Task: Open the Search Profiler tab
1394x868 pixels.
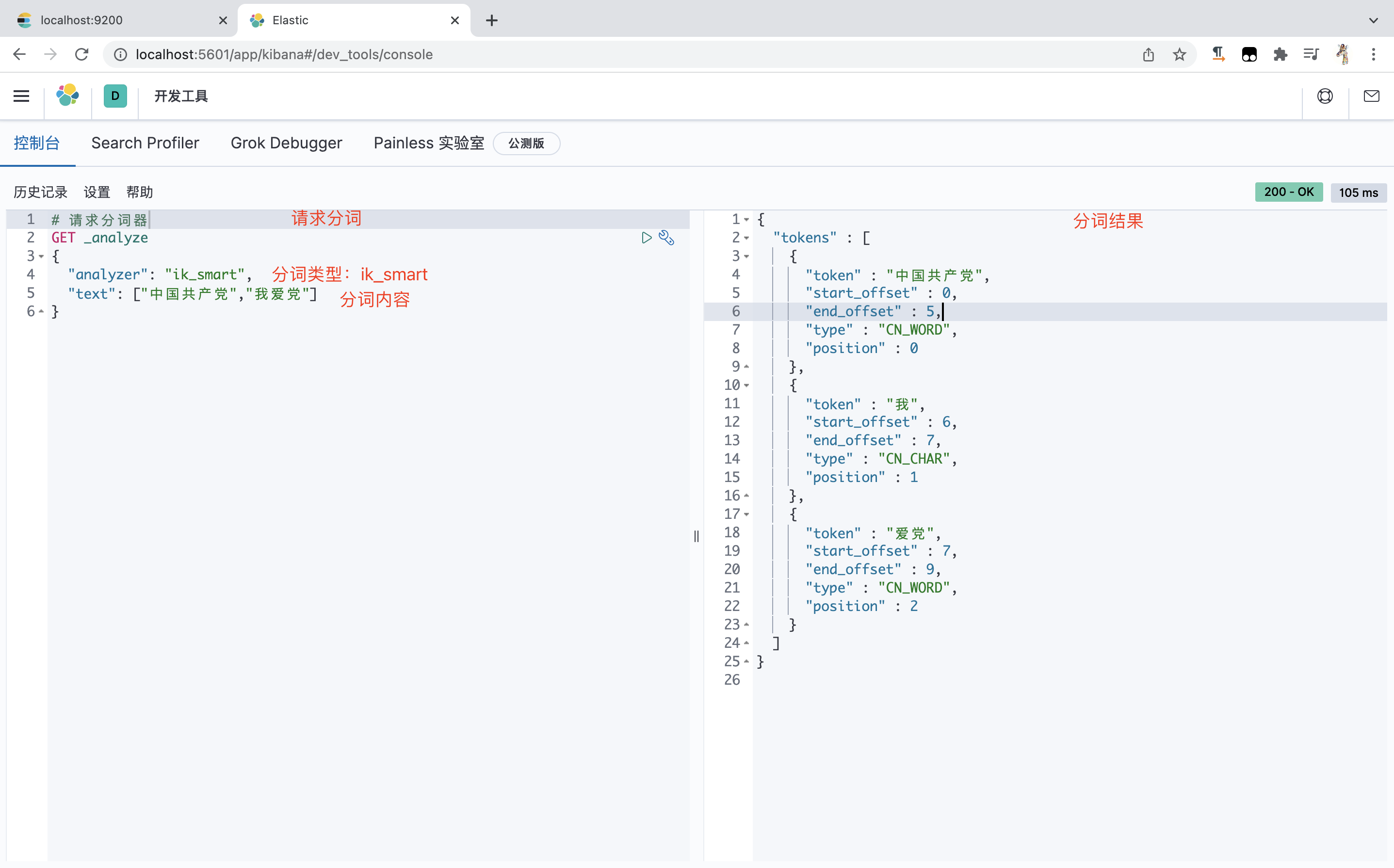Action: 145,143
